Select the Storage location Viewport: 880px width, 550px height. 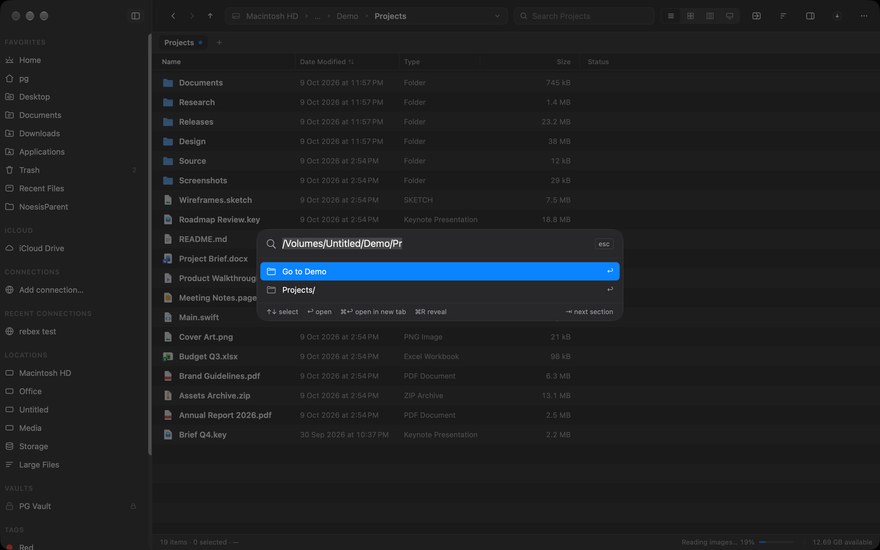coord(34,446)
